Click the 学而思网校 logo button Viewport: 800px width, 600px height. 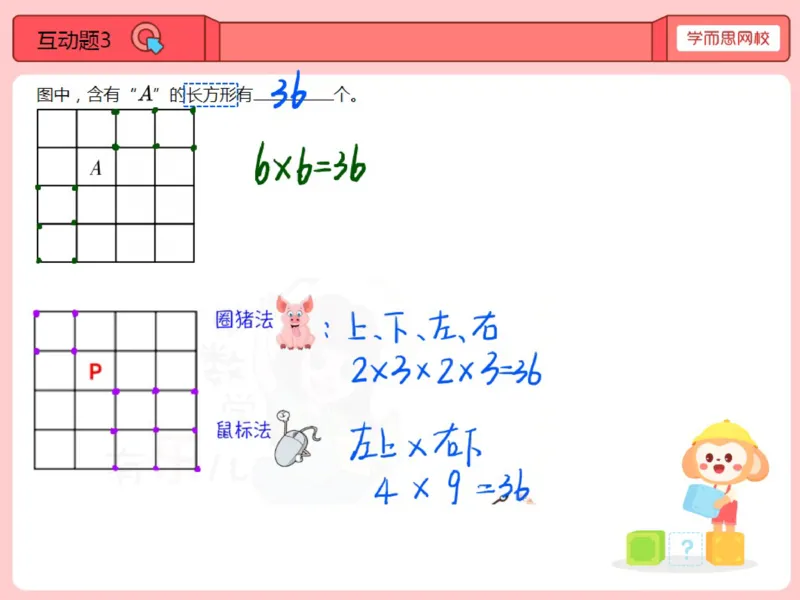(x=728, y=38)
